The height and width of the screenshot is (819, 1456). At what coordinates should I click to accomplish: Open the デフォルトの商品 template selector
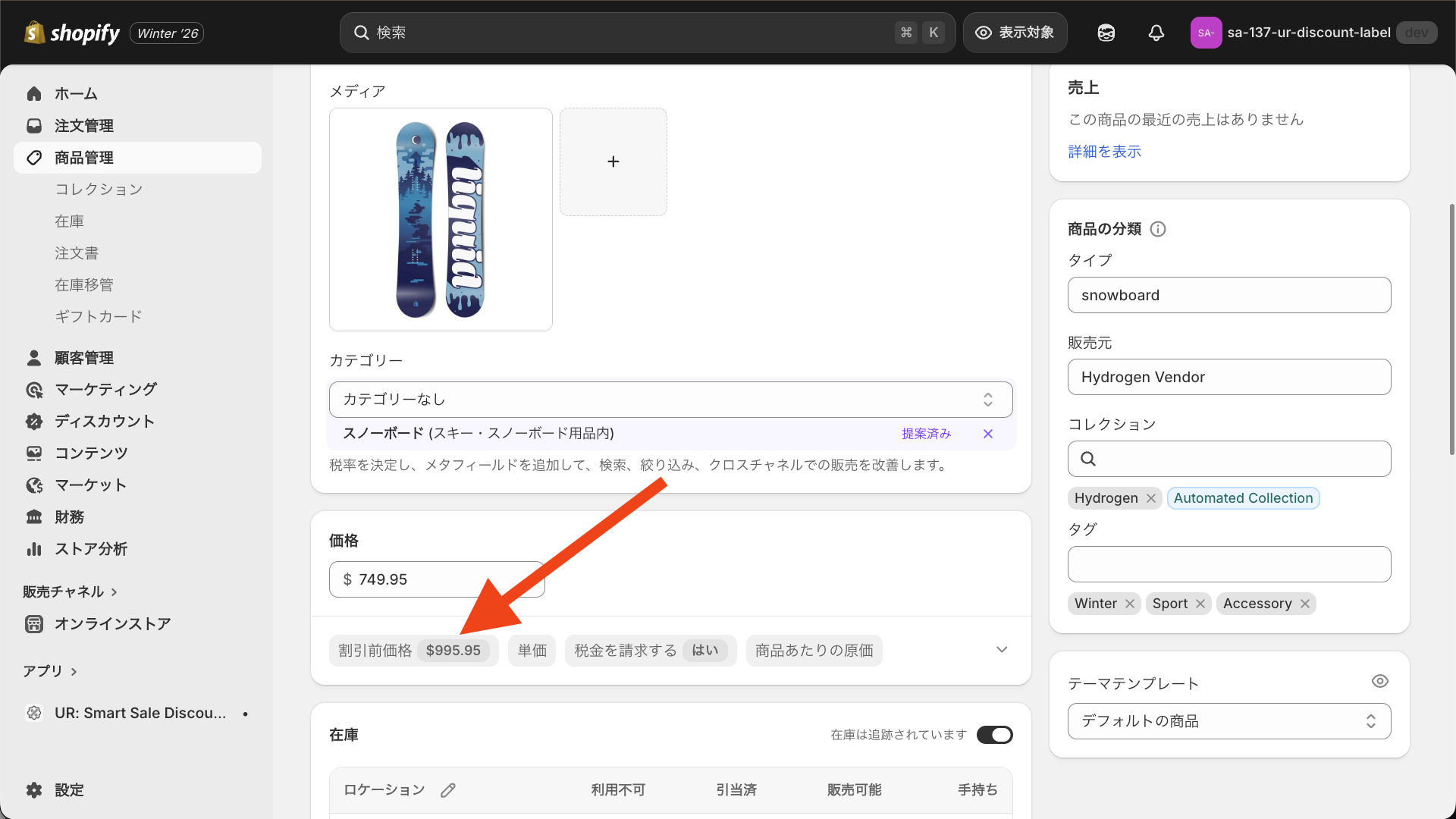click(x=1228, y=720)
